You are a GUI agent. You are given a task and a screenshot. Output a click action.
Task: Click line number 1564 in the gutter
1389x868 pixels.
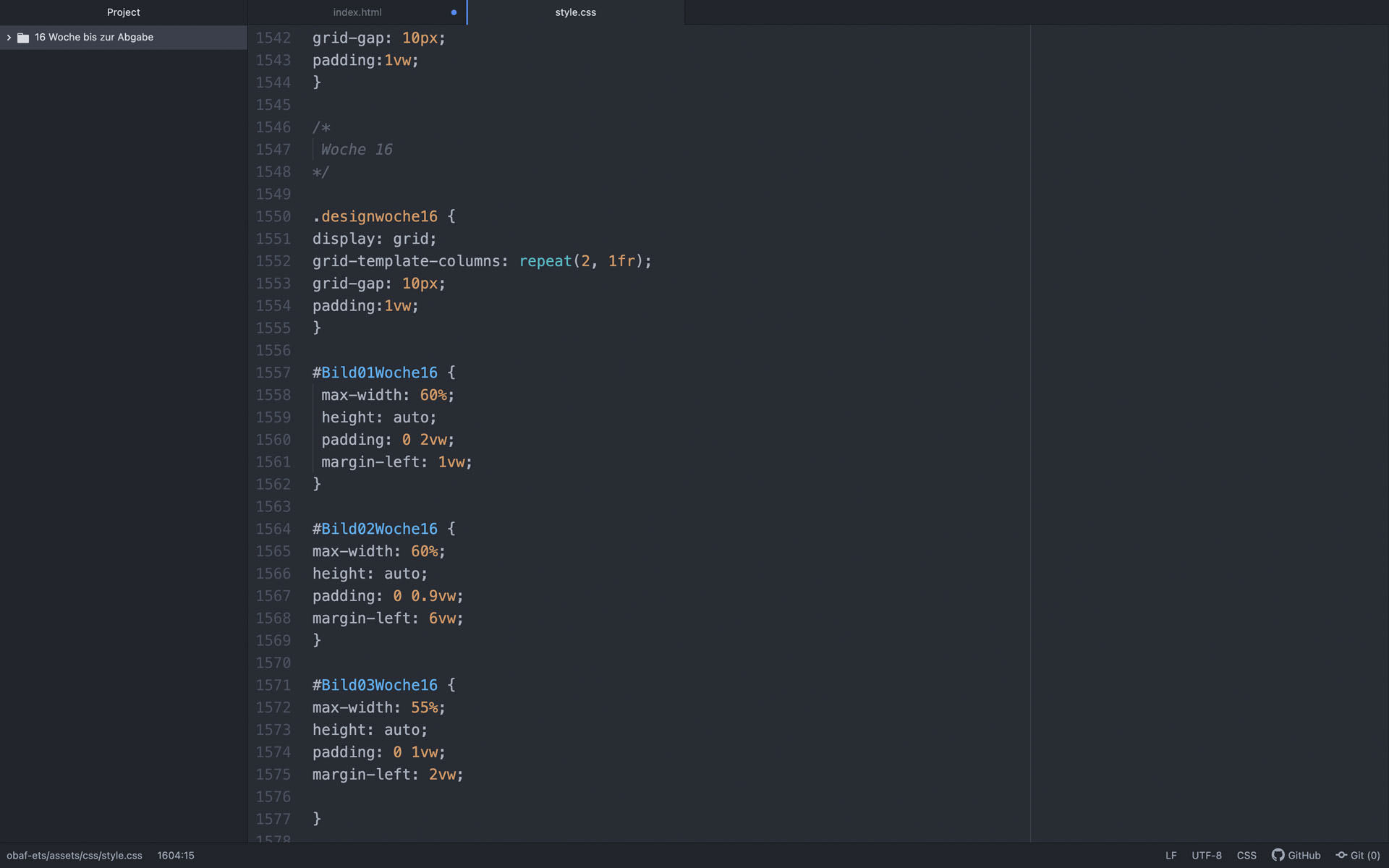coord(273,529)
